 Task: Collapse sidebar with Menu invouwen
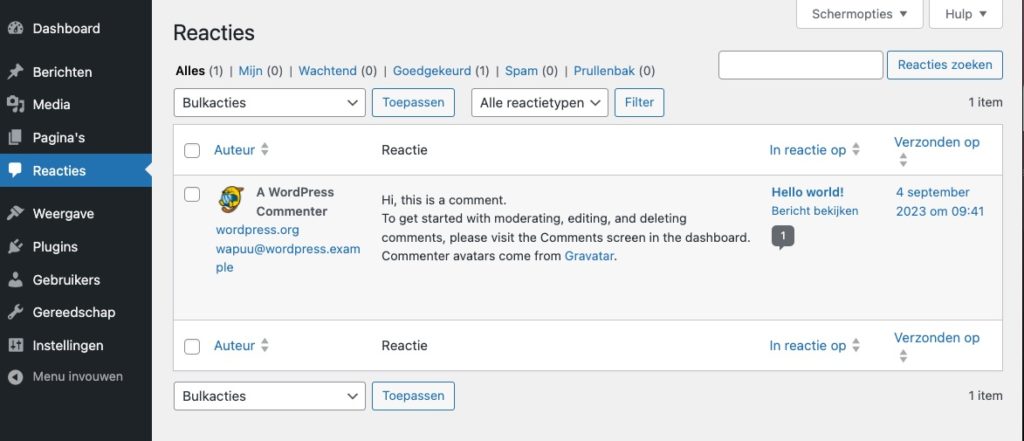77,377
